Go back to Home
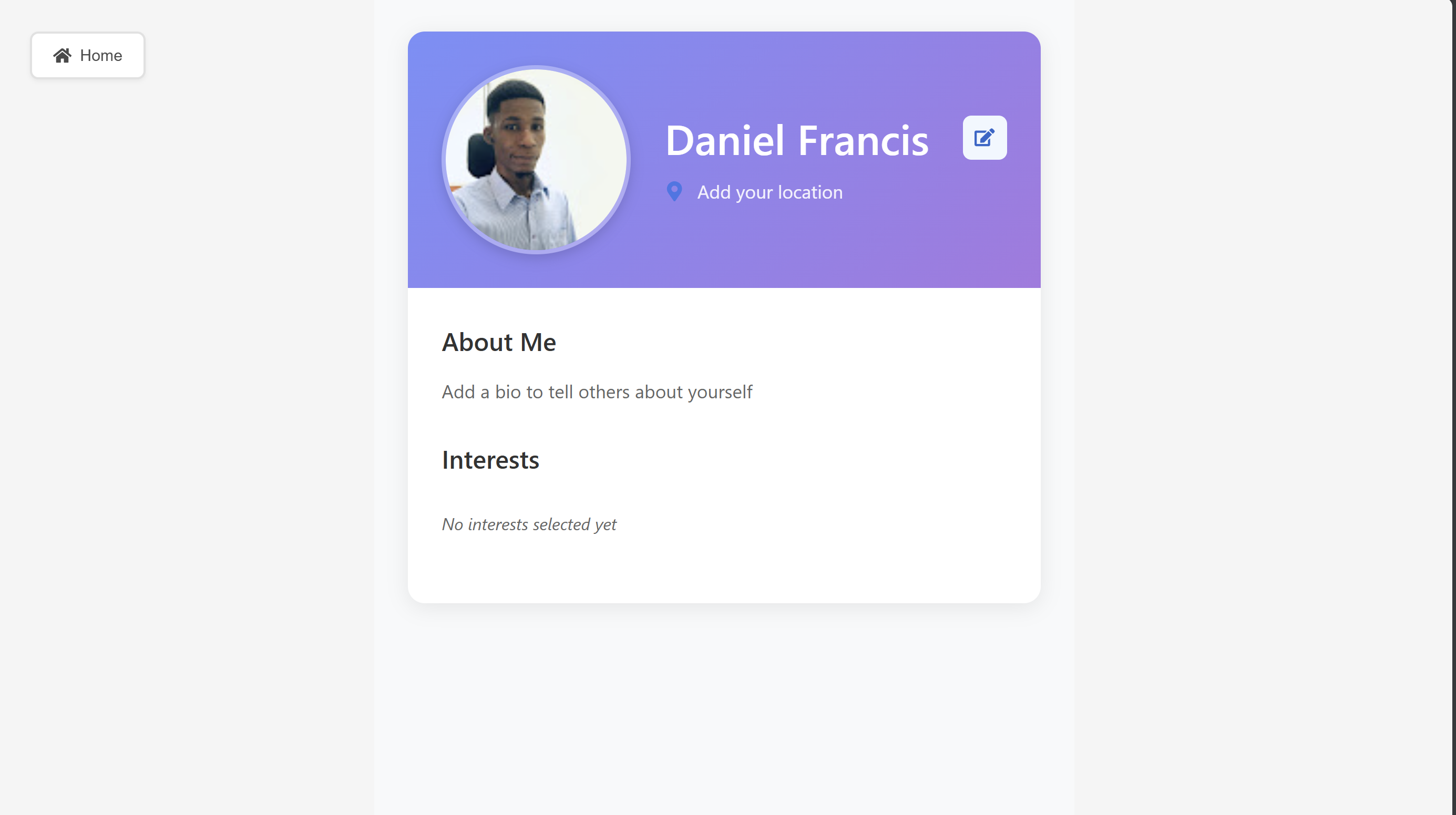Viewport: 1456px width, 815px height. click(88, 55)
